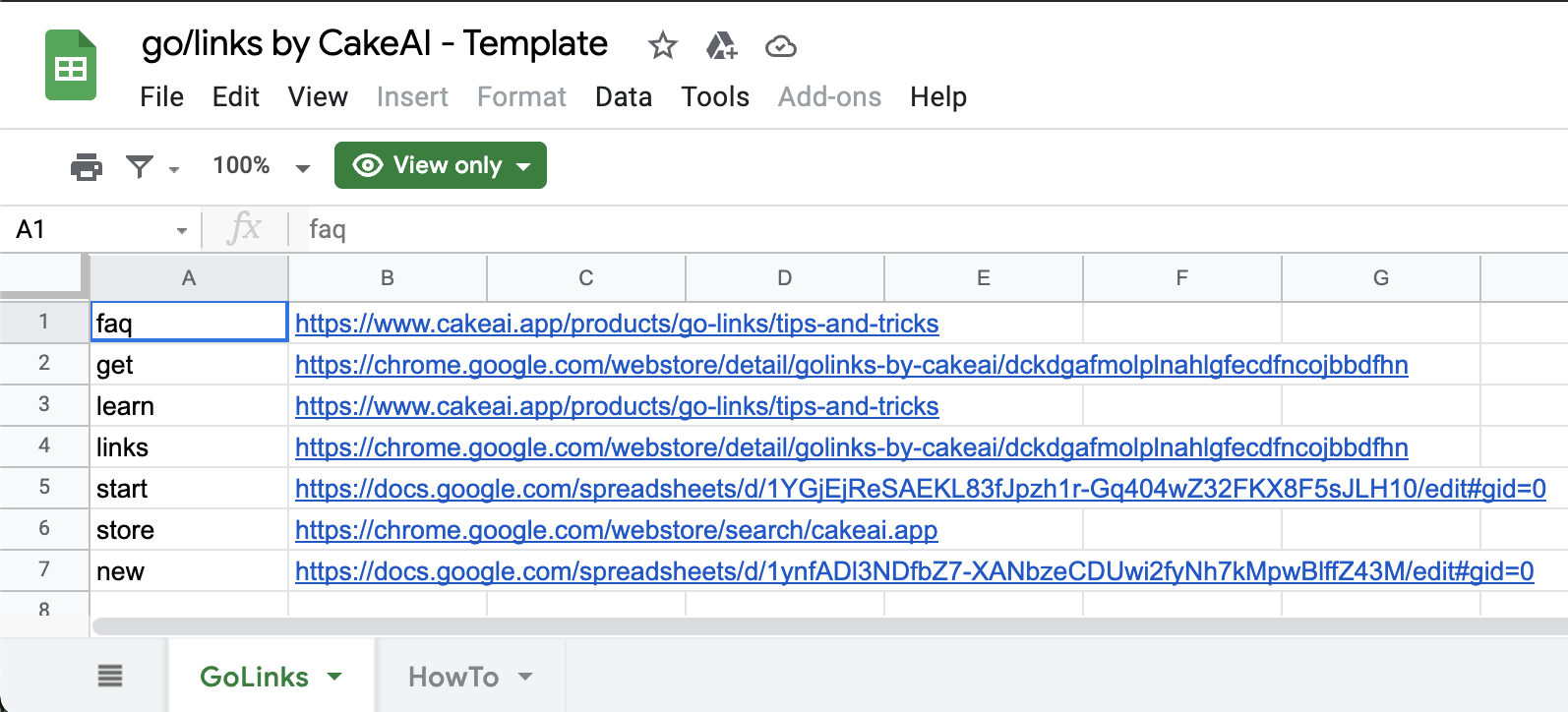Open the start row spreadsheet link
Screen dimensions: 1568x712
click(921, 489)
